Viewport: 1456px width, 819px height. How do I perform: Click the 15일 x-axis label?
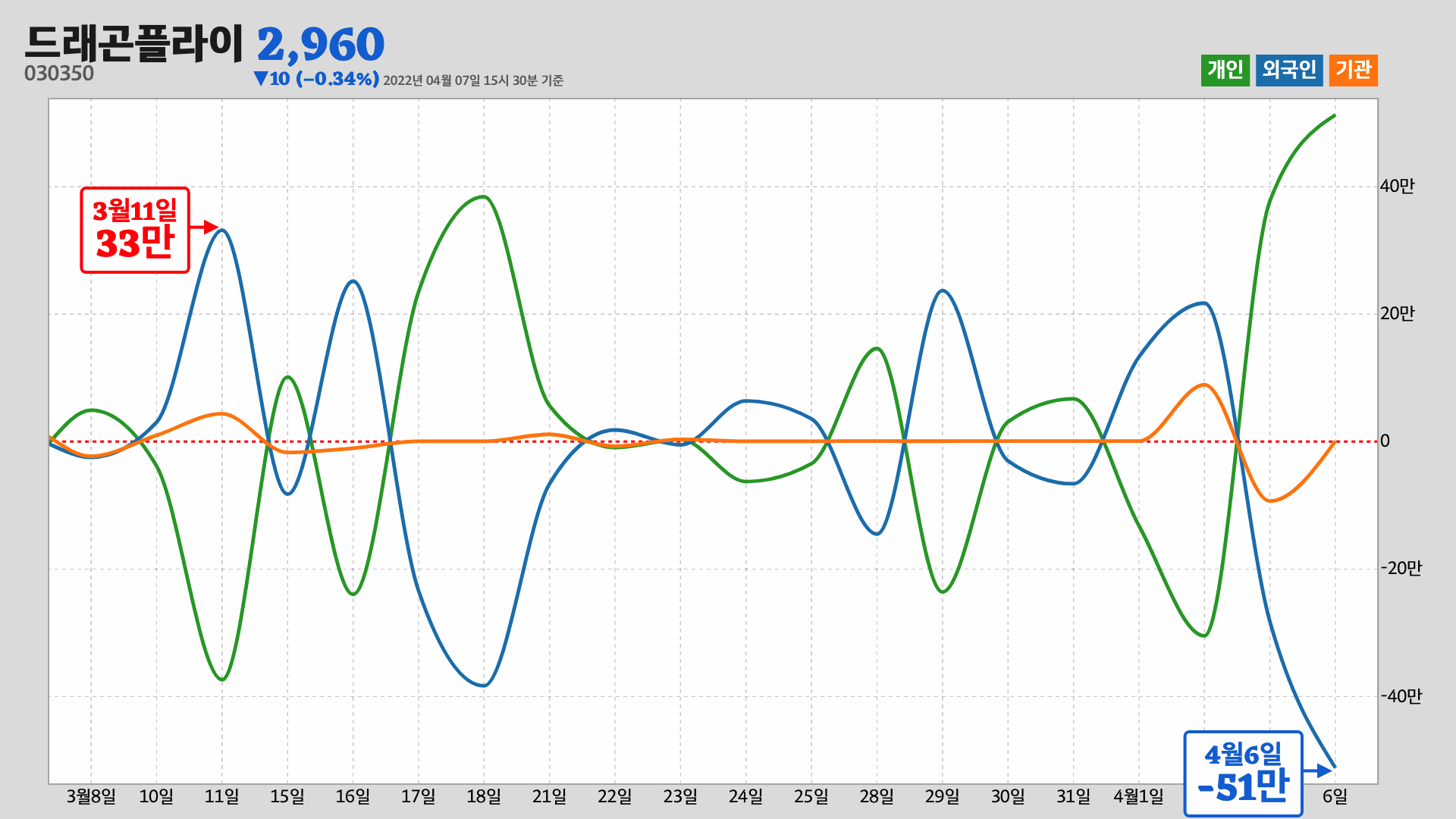(287, 796)
